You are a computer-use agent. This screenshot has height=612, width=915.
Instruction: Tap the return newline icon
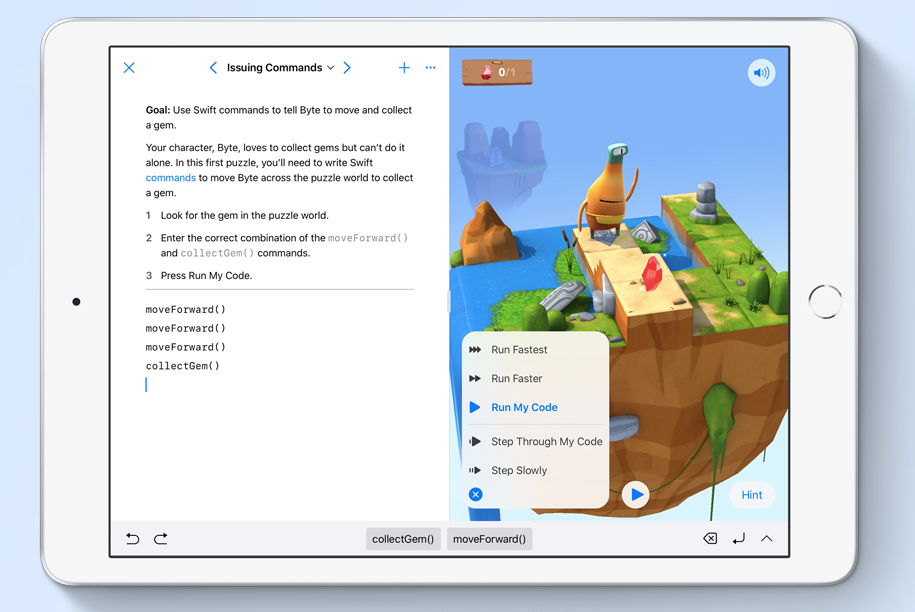(x=739, y=538)
